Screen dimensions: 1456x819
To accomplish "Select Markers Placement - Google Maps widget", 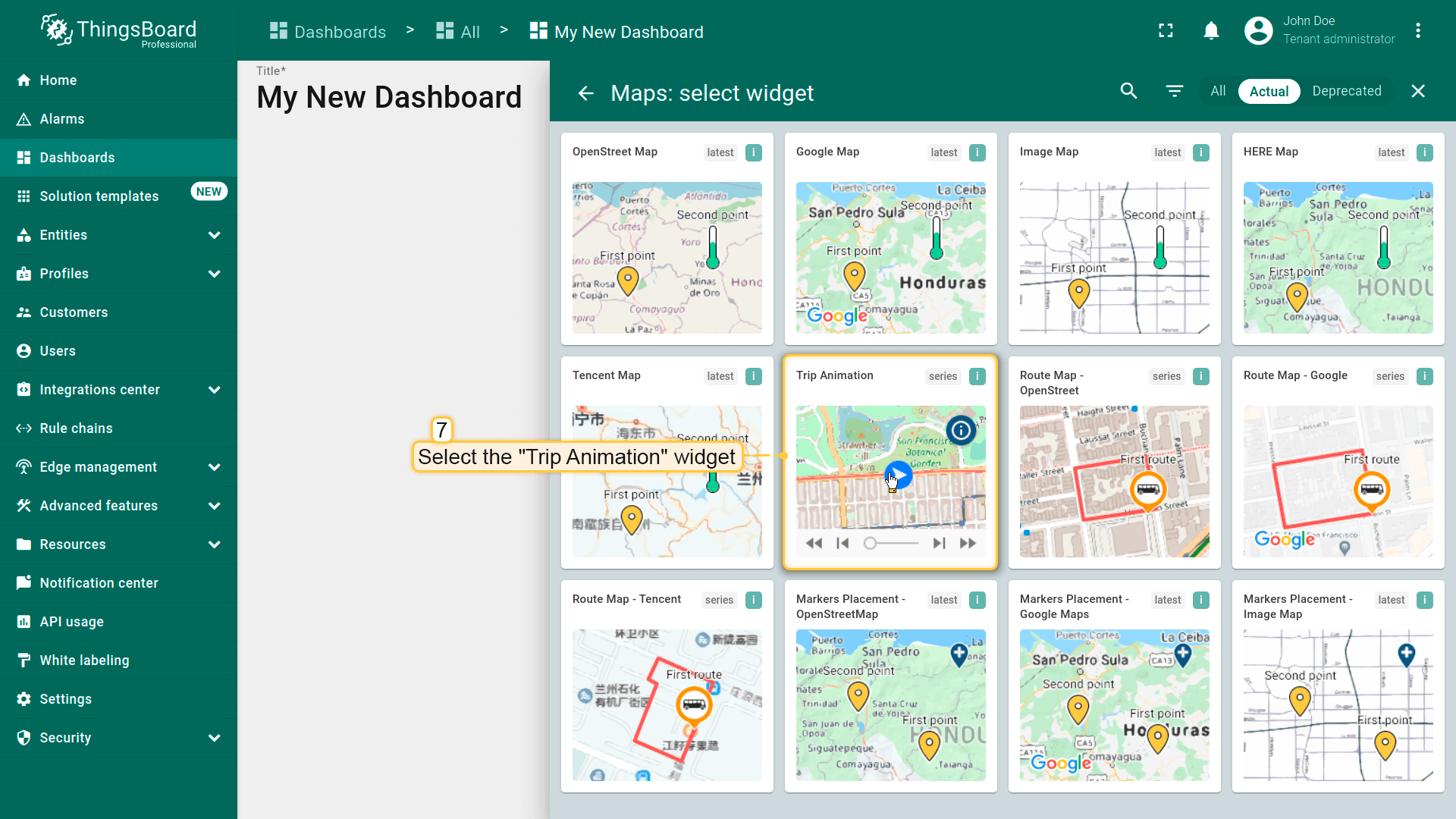I will click(x=1115, y=686).
